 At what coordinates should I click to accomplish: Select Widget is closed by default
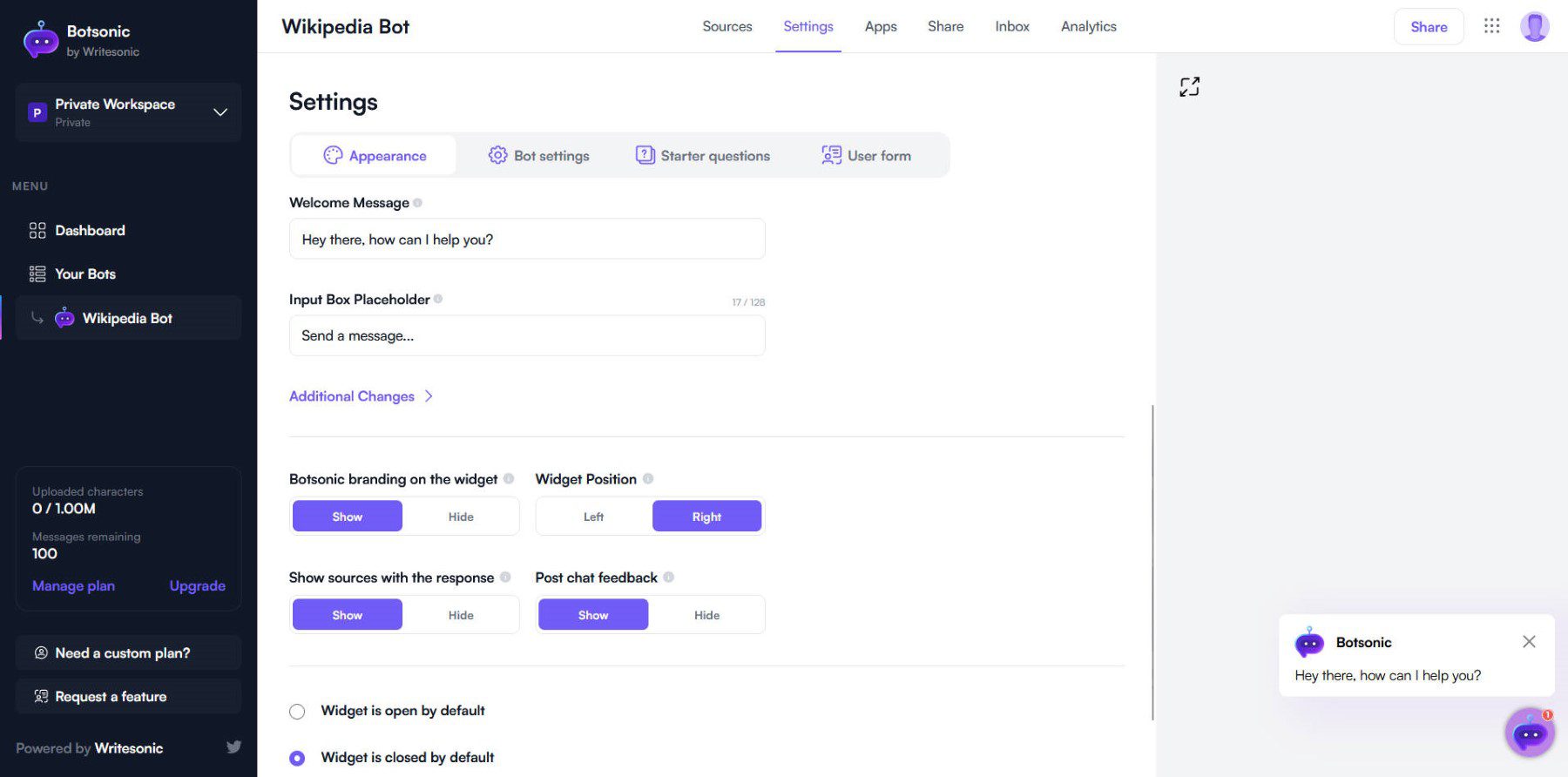[x=297, y=758]
